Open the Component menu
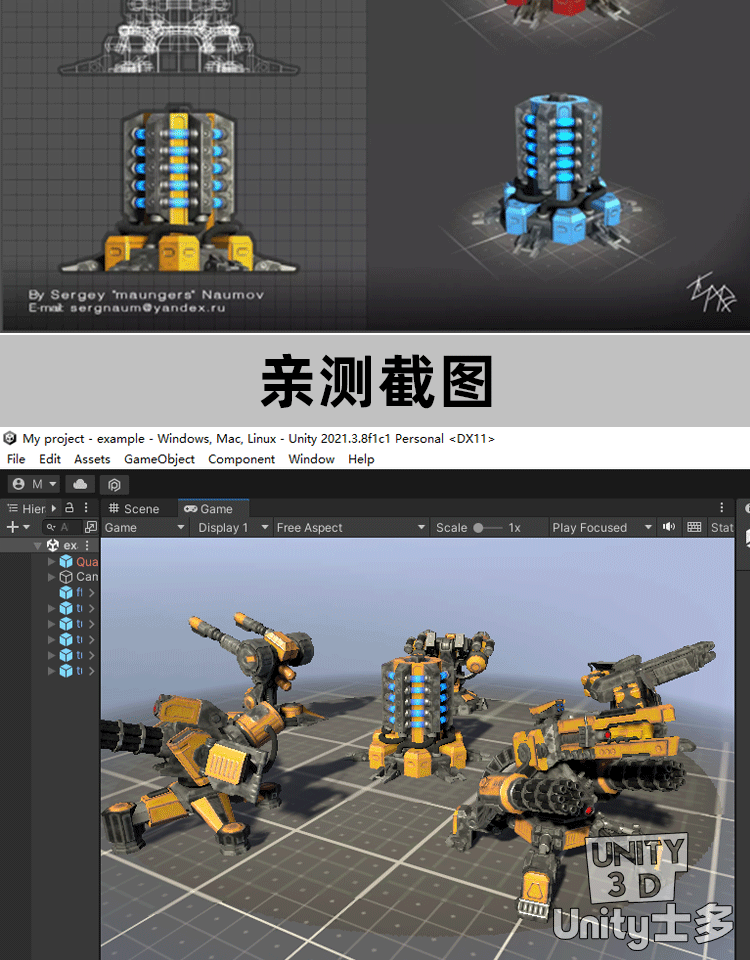The height and width of the screenshot is (960, 750). (x=241, y=459)
